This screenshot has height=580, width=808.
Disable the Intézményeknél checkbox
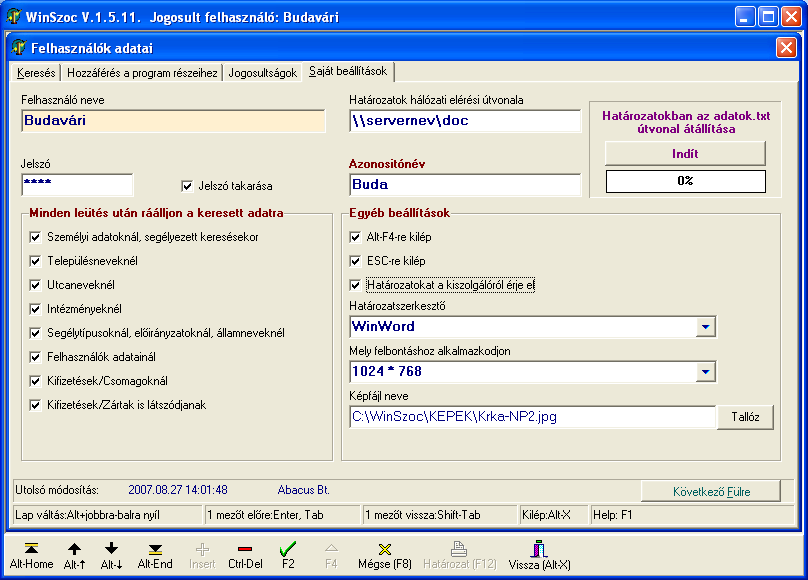pyautogui.click(x=36, y=309)
